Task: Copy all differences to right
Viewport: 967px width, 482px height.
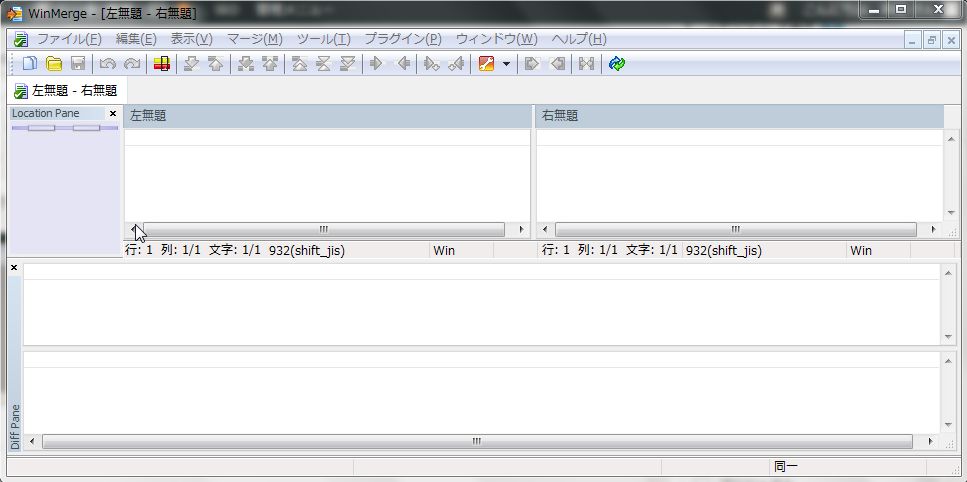Action: click(x=532, y=63)
